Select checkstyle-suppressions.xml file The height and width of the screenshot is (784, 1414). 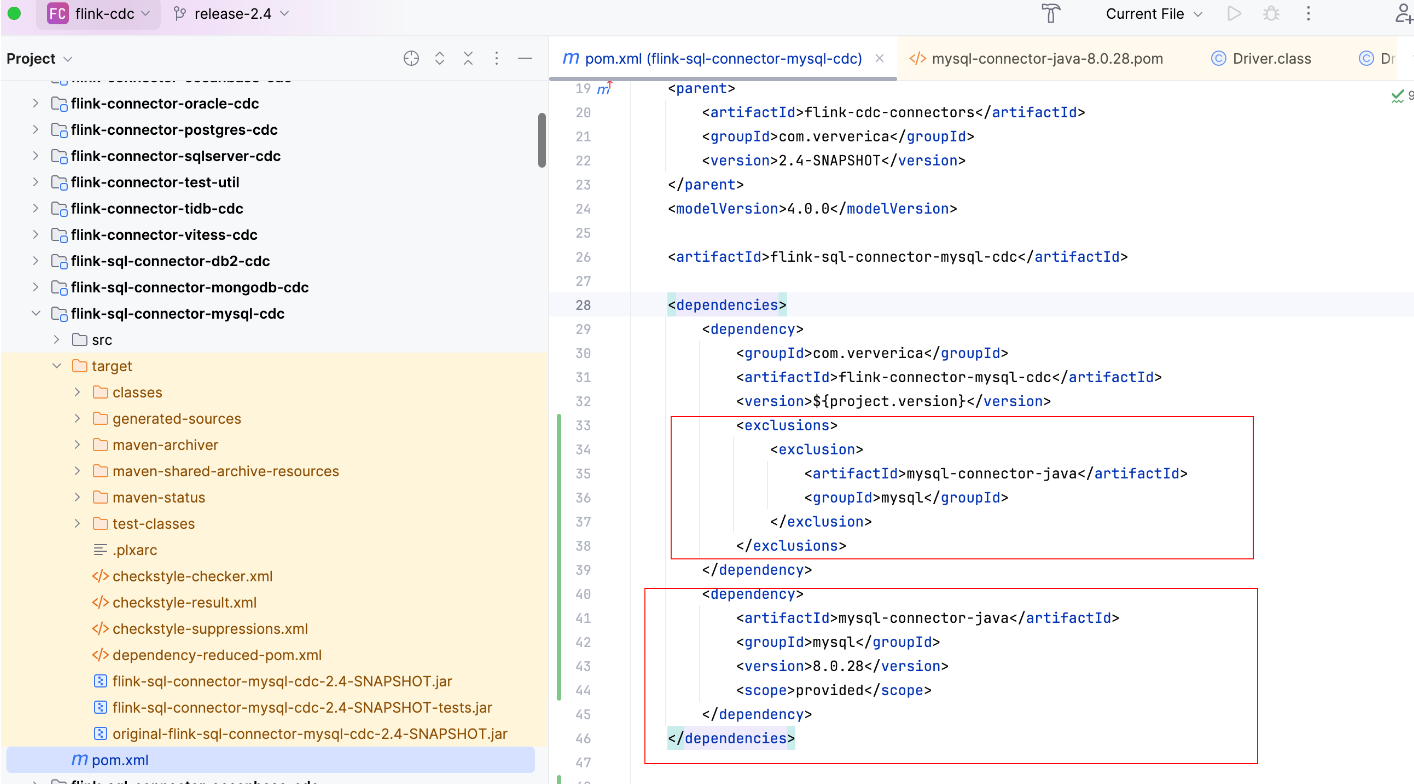click(x=210, y=629)
